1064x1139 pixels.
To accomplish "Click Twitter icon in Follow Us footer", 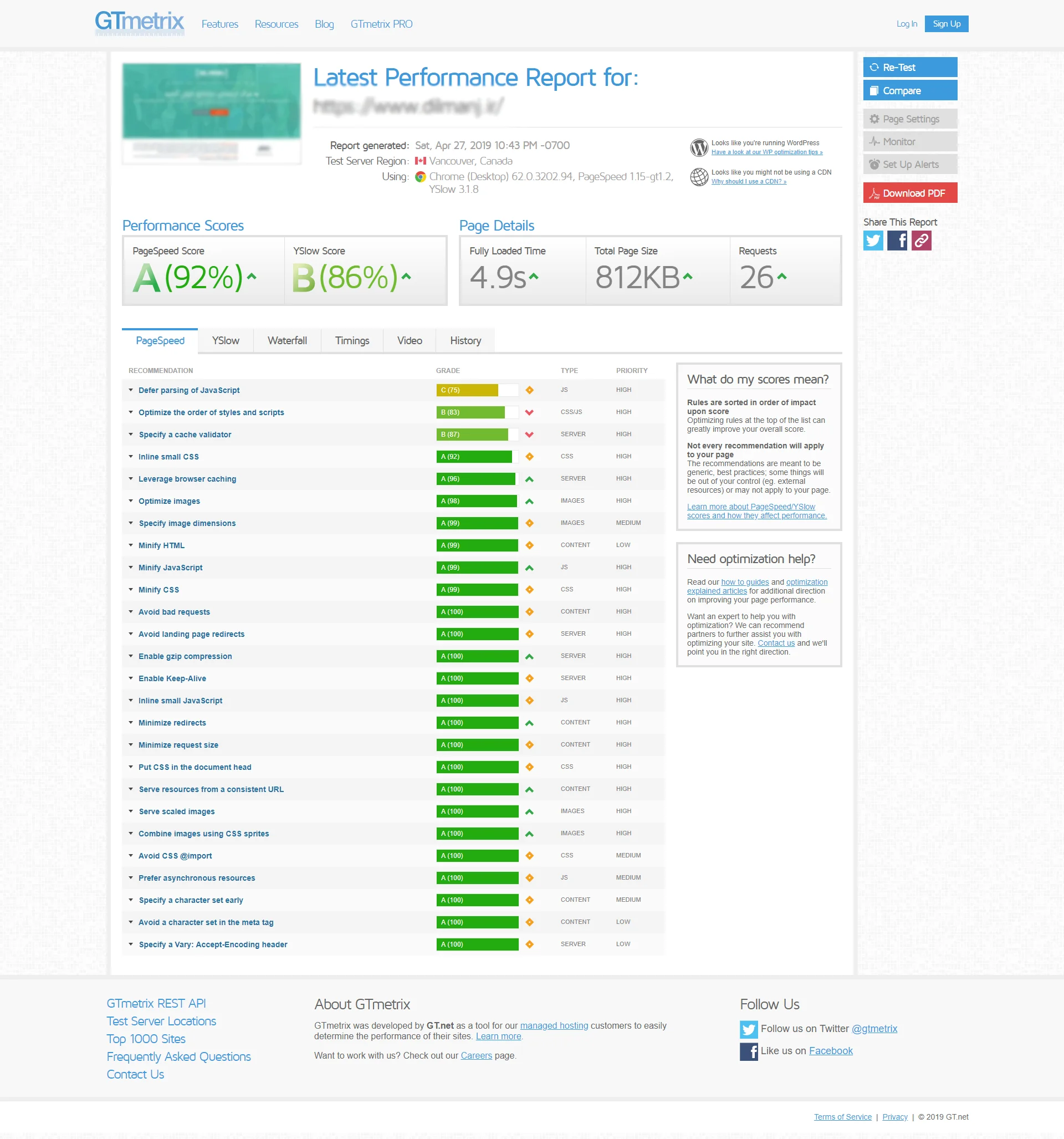I will pyautogui.click(x=748, y=1029).
